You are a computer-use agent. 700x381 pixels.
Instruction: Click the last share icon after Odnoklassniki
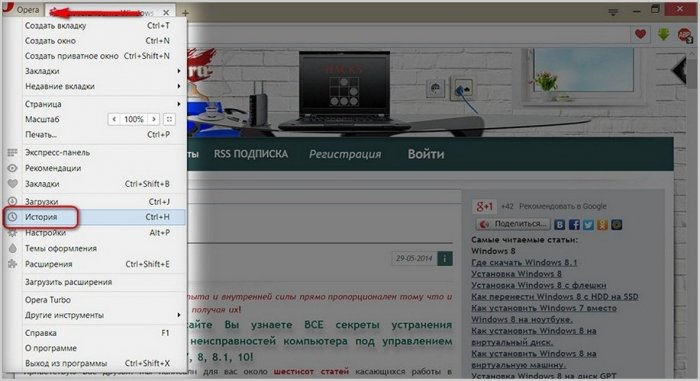point(617,225)
